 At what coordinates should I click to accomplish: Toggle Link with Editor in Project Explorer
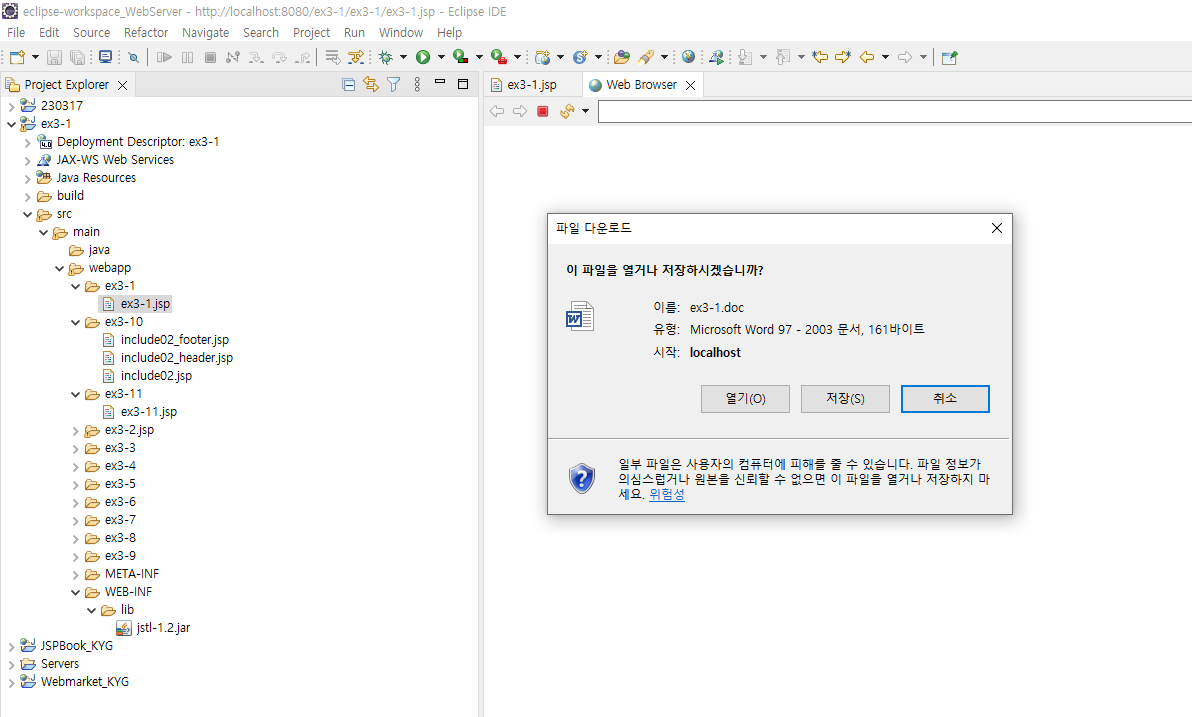(x=371, y=84)
